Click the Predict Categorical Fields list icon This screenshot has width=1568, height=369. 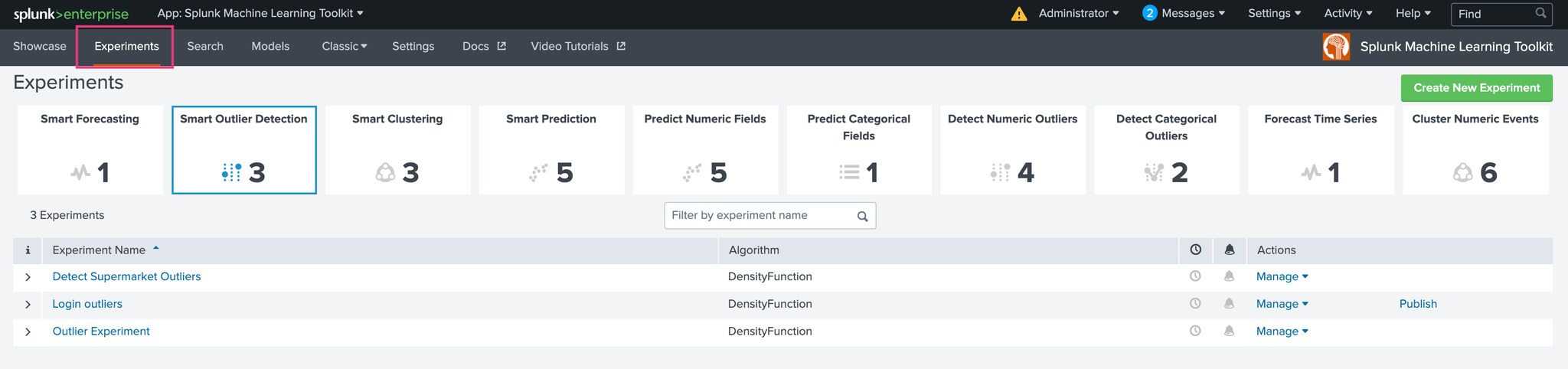pos(849,173)
